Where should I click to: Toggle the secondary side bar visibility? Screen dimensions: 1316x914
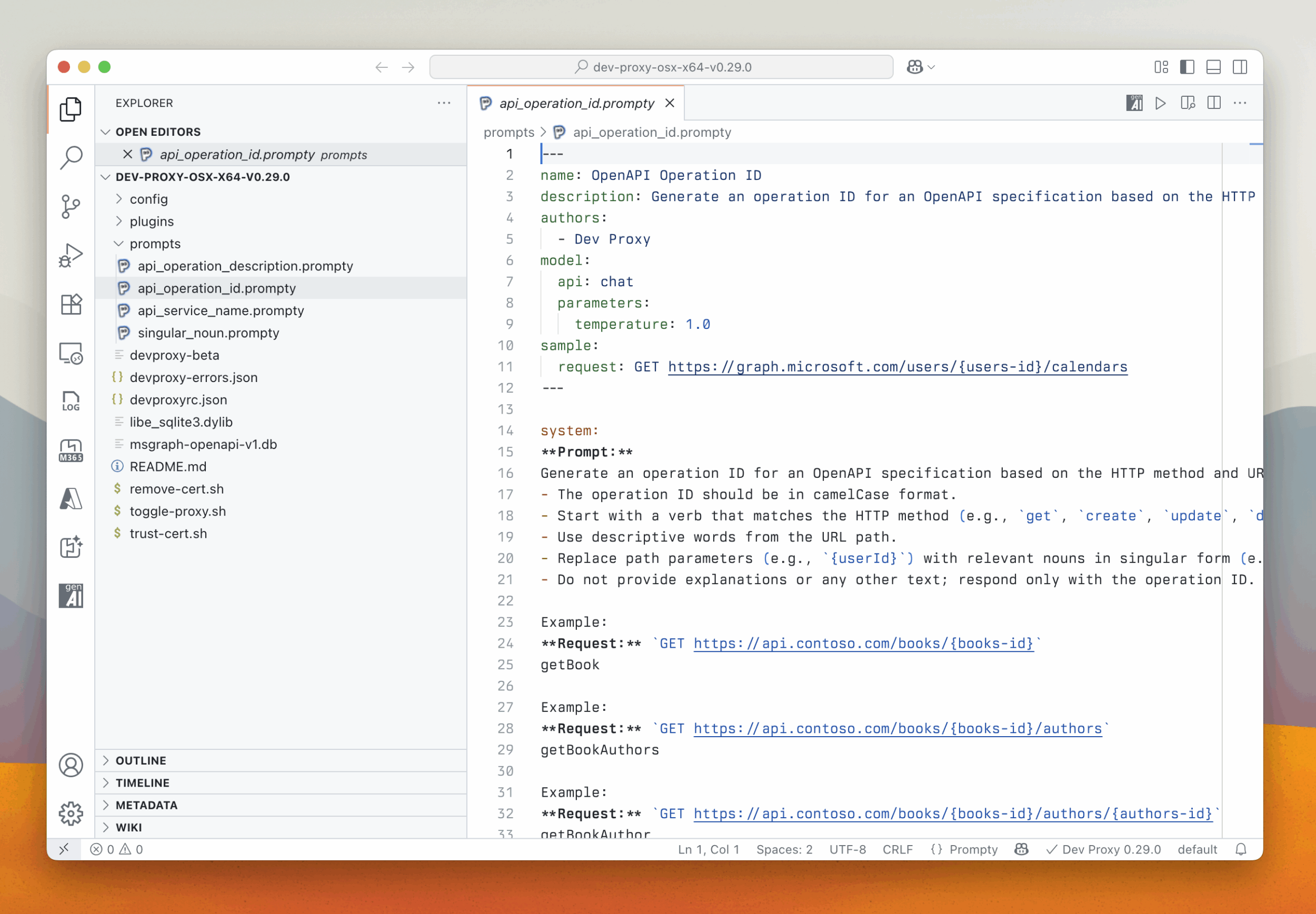tap(1239, 67)
